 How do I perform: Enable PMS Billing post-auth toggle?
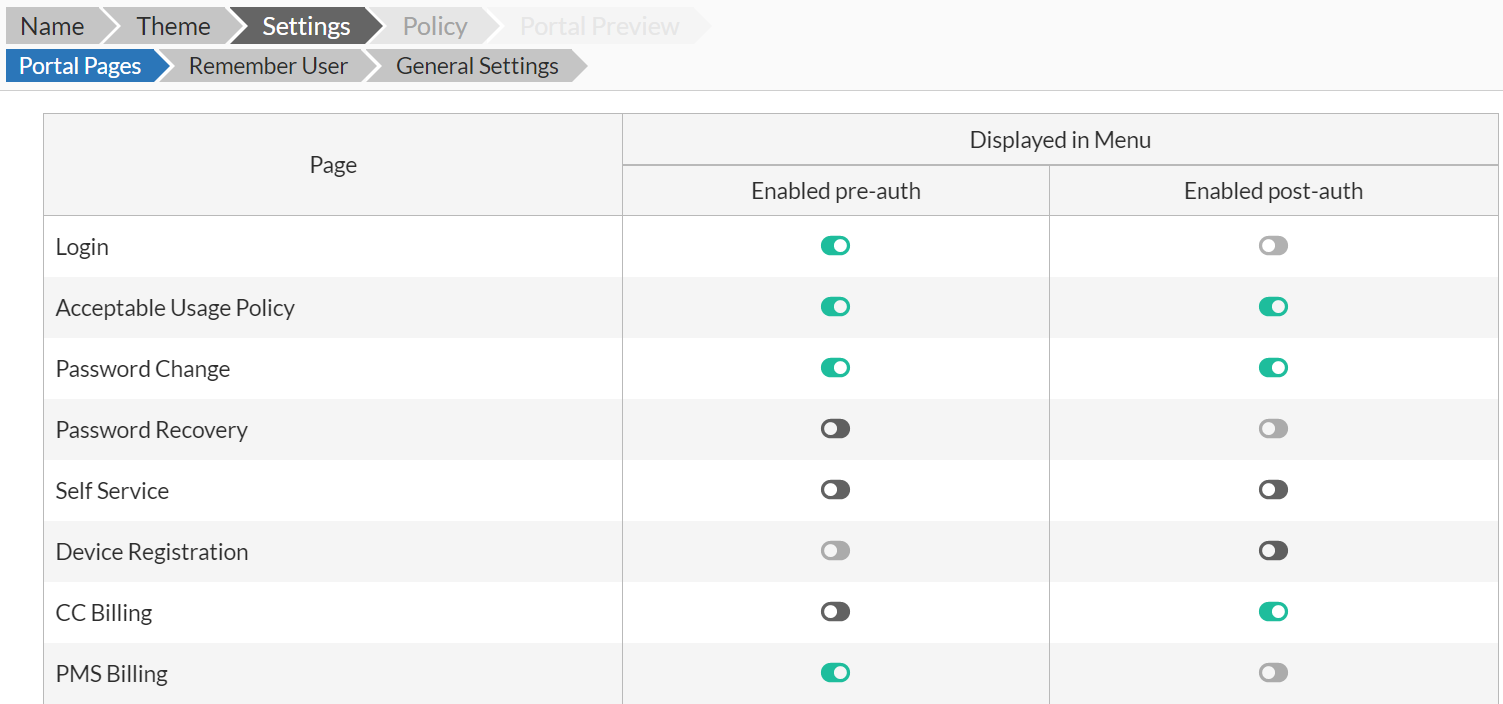(x=1273, y=672)
